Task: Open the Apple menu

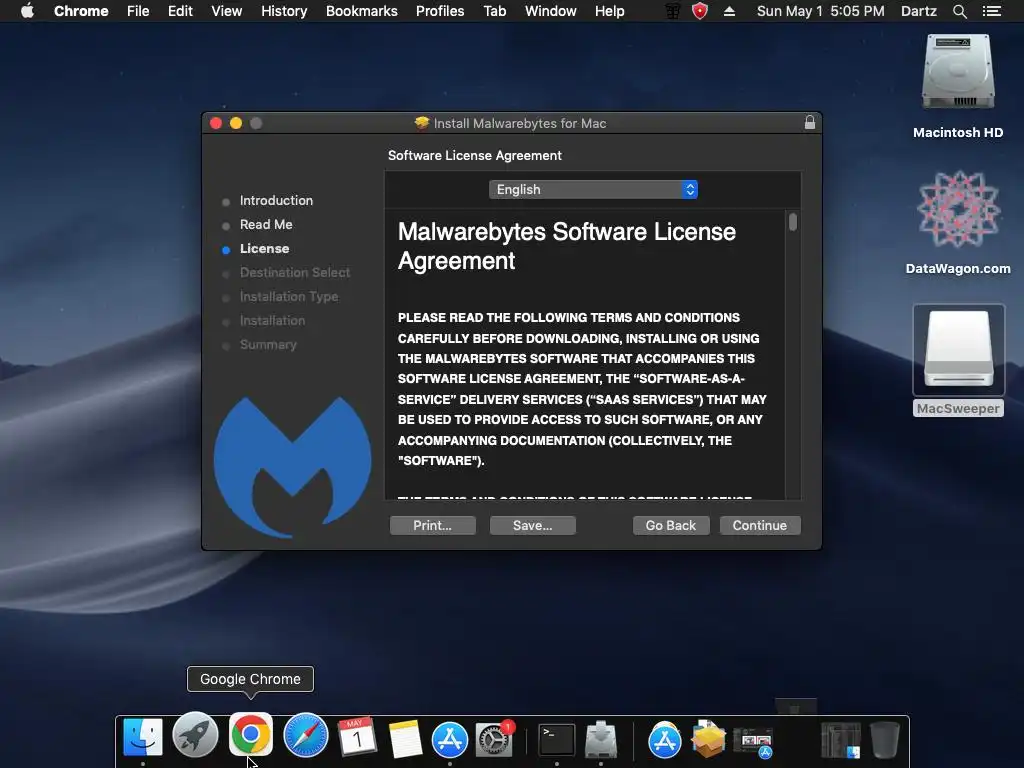Action: click(27, 10)
